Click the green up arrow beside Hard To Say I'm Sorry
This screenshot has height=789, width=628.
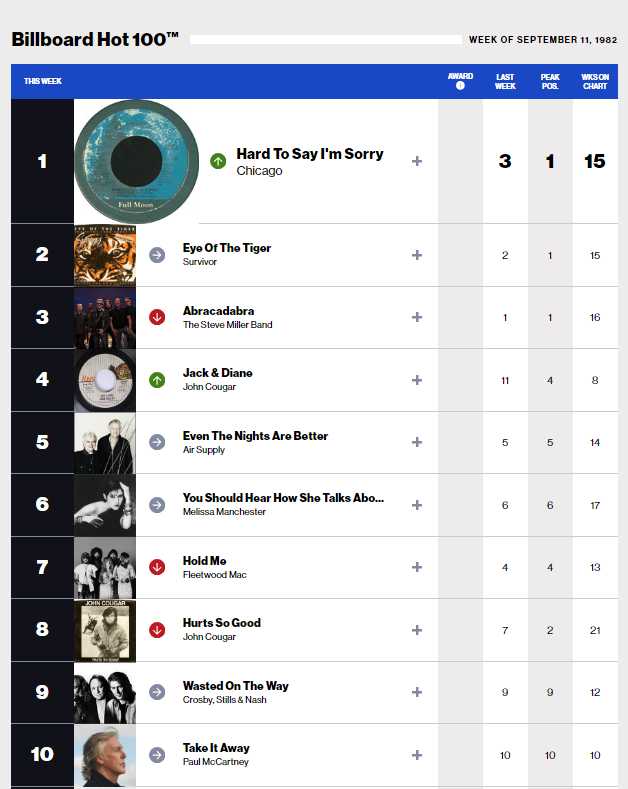pyautogui.click(x=218, y=161)
